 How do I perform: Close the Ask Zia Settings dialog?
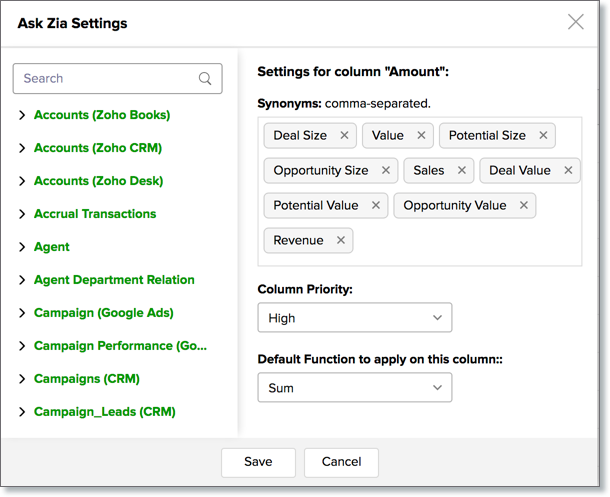576,22
